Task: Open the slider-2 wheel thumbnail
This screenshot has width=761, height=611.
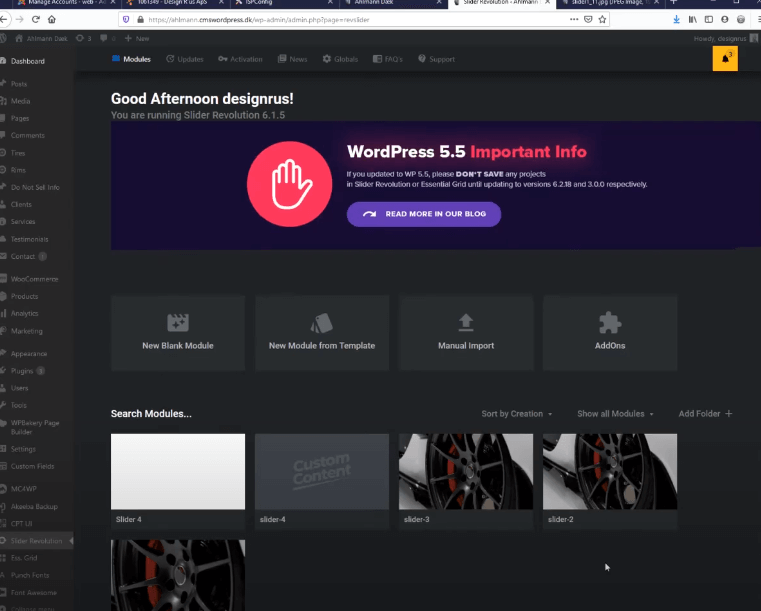Action: pos(610,472)
